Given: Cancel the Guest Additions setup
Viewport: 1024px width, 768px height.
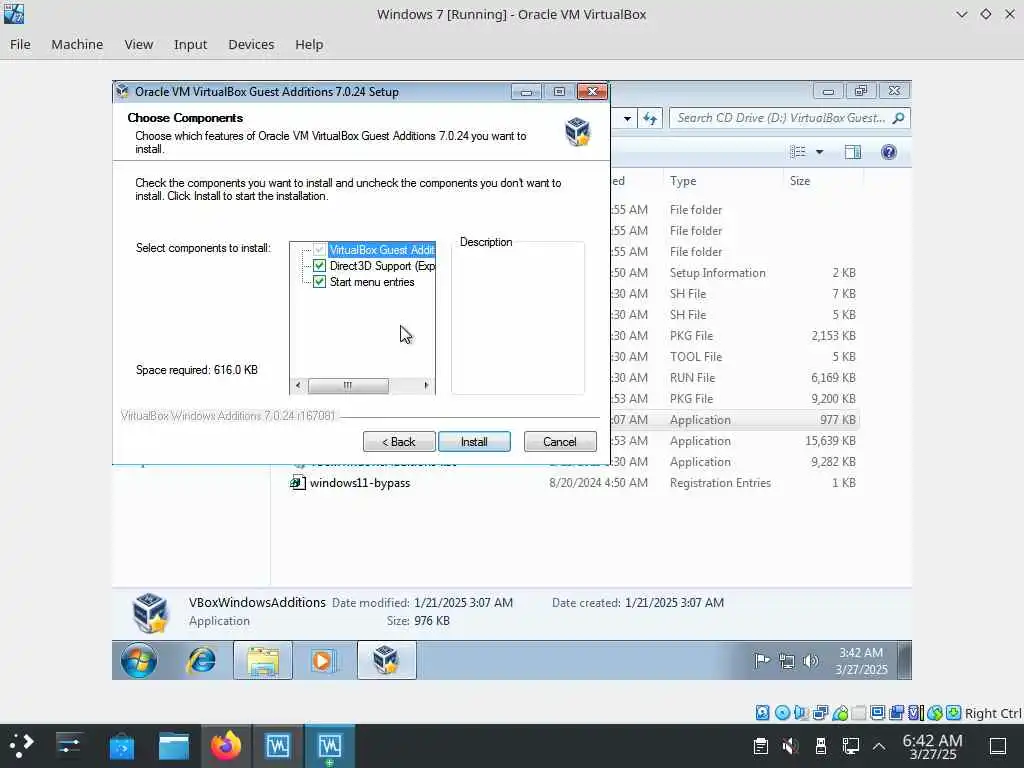Looking at the screenshot, I should (x=560, y=441).
